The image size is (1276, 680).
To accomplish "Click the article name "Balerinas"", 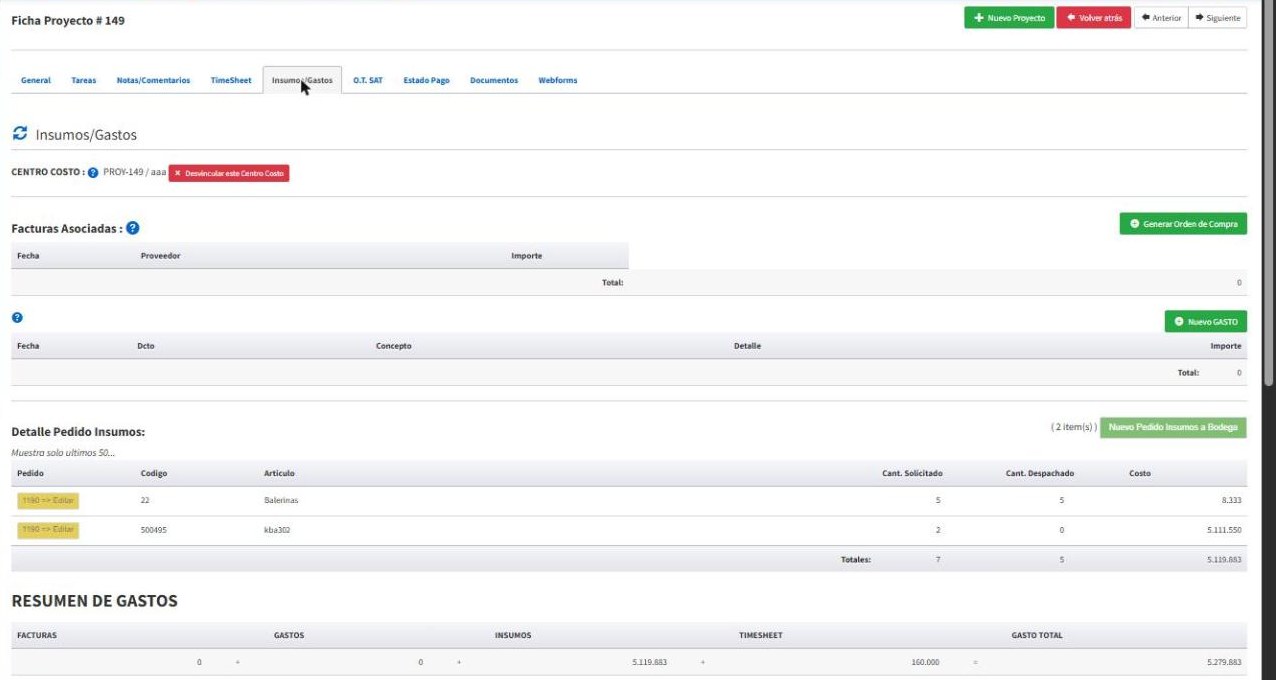I will click(x=281, y=500).
